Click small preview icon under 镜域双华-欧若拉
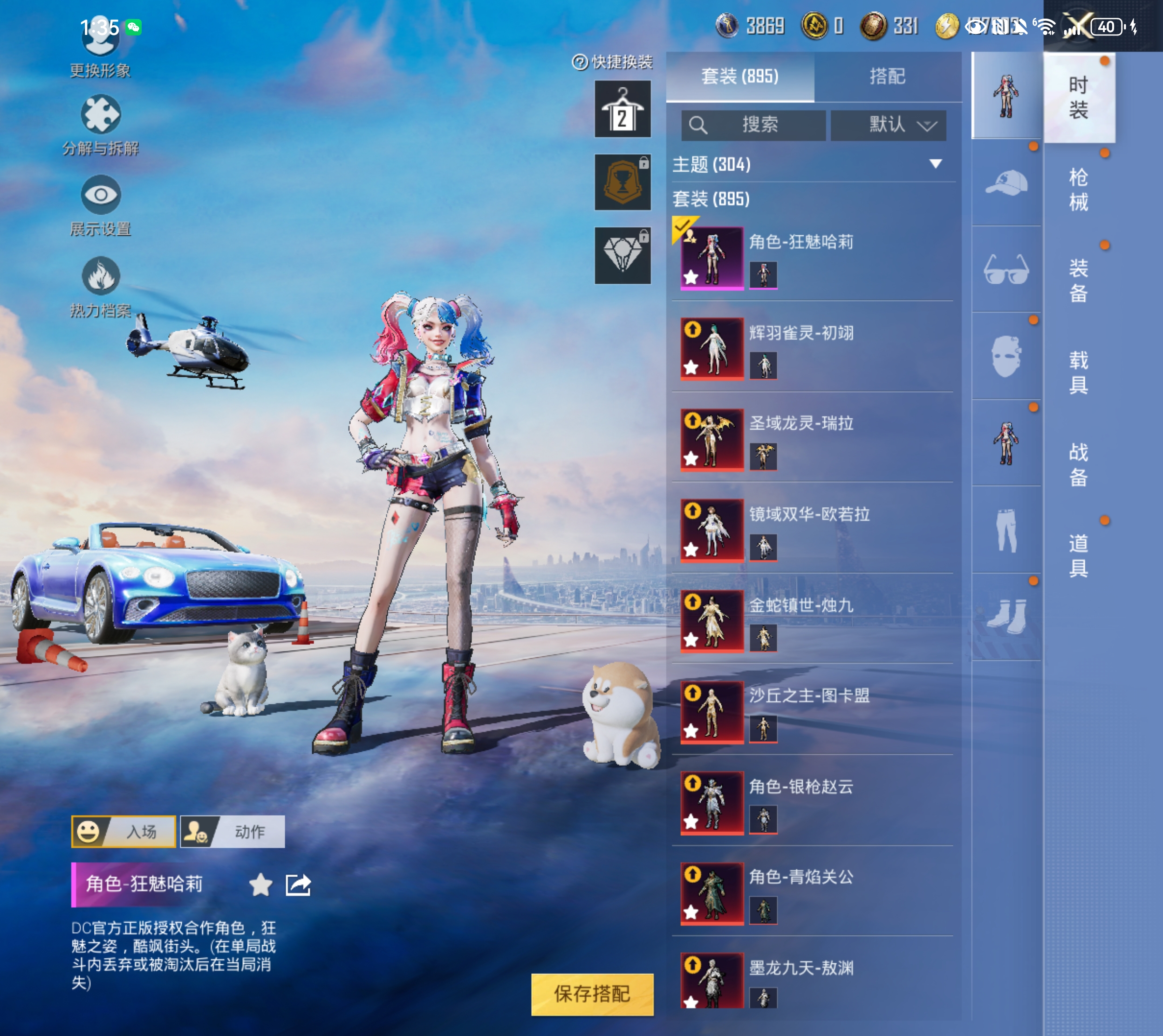Screen dimensions: 1163x1036 763,548
